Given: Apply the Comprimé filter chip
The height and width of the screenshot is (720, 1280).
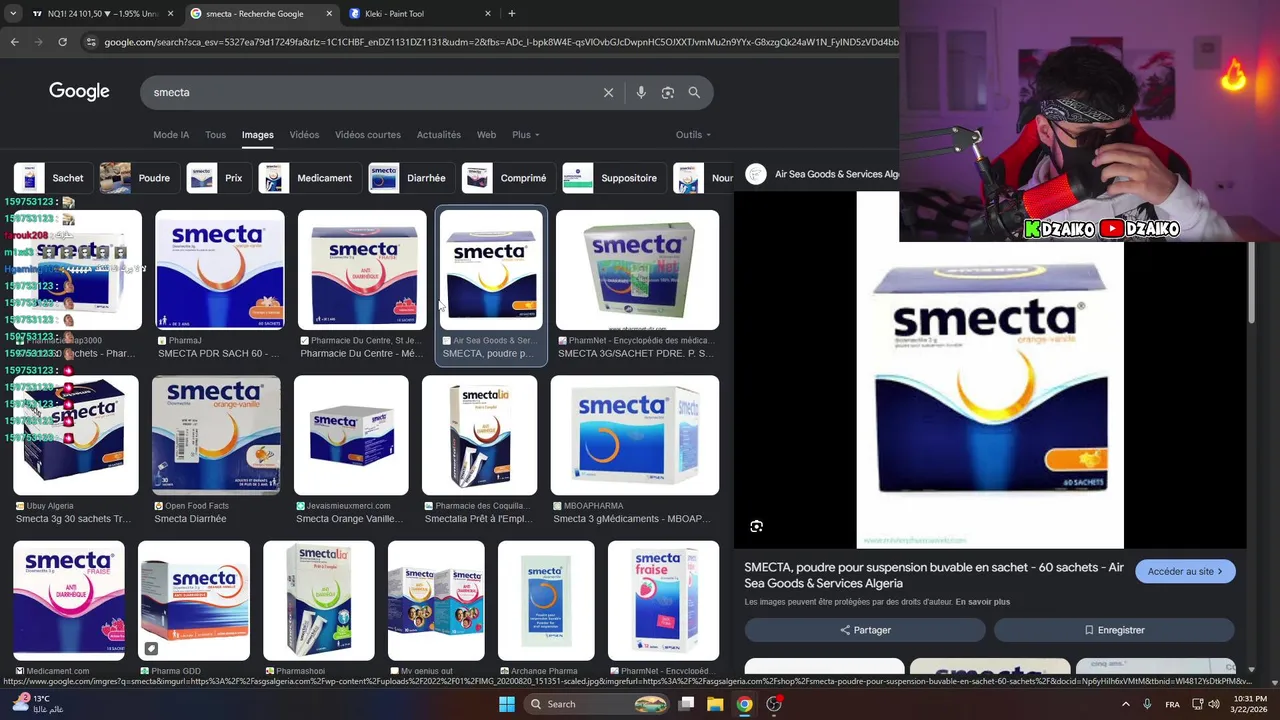Looking at the screenshot, I should (x=508, y=178).
